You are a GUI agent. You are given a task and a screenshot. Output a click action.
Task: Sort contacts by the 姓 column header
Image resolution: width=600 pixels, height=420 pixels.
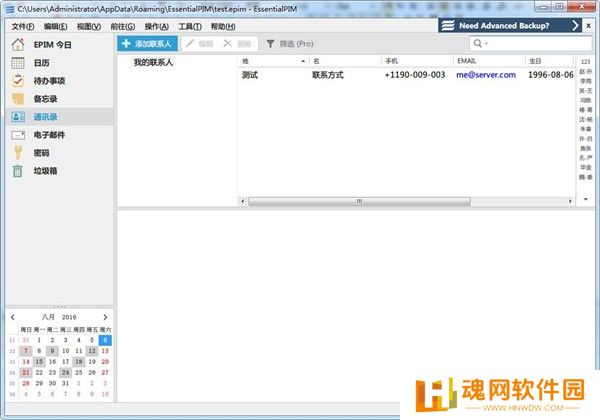click(x=274, y=61)
